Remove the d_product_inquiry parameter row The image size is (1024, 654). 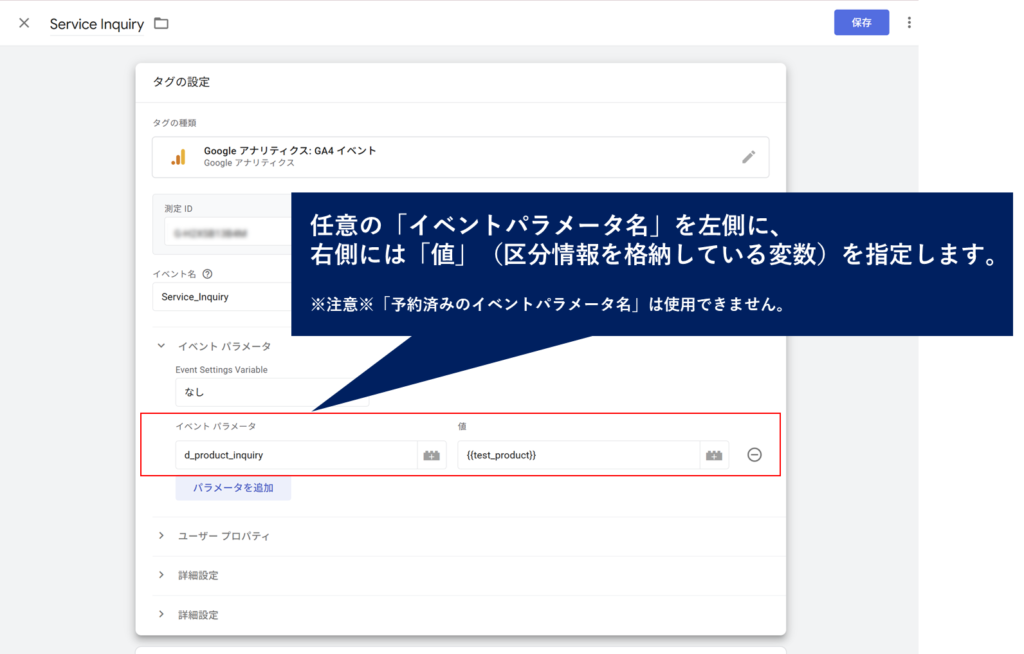pos(755,455)
